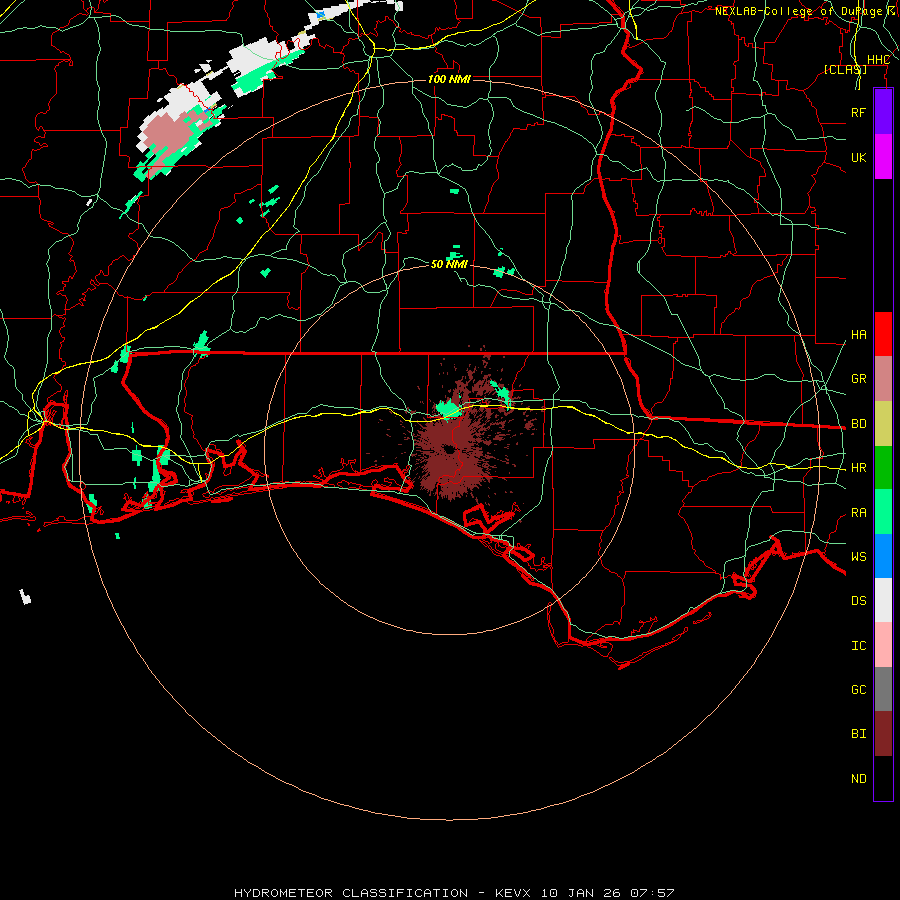The height and width of the screenshot is (900, 900).
Task: Click the RA legend label
Action: click(x=858, y=513)
